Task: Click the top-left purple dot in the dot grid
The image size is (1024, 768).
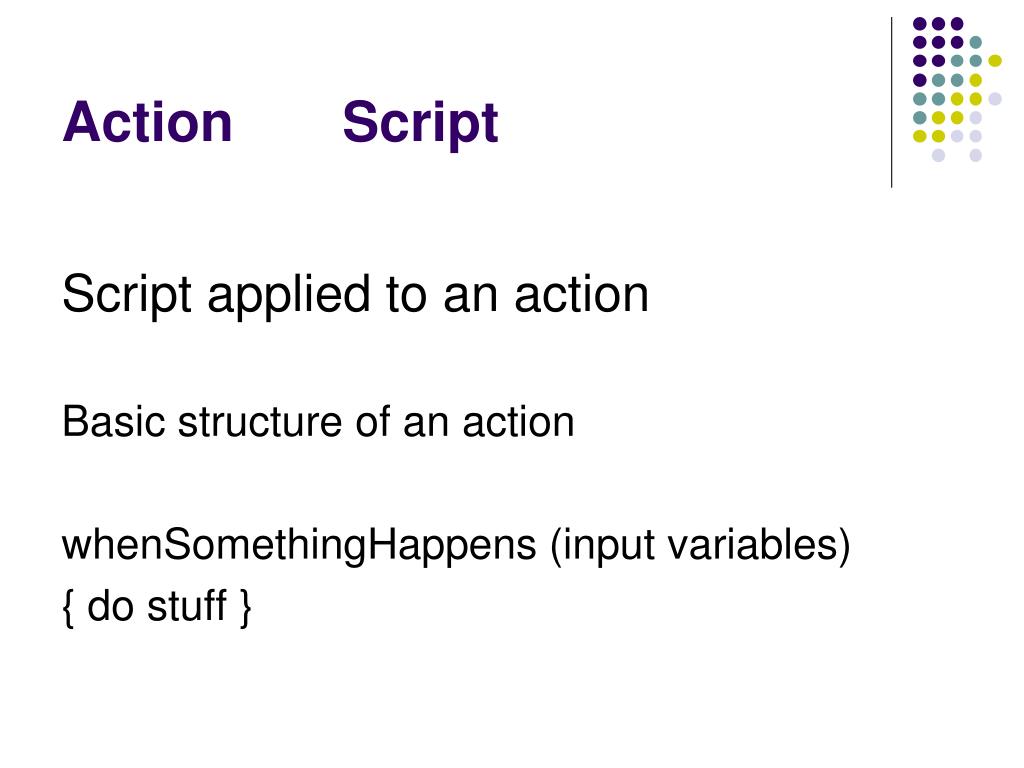Action: pyautogui.click(x=920, y=24)
